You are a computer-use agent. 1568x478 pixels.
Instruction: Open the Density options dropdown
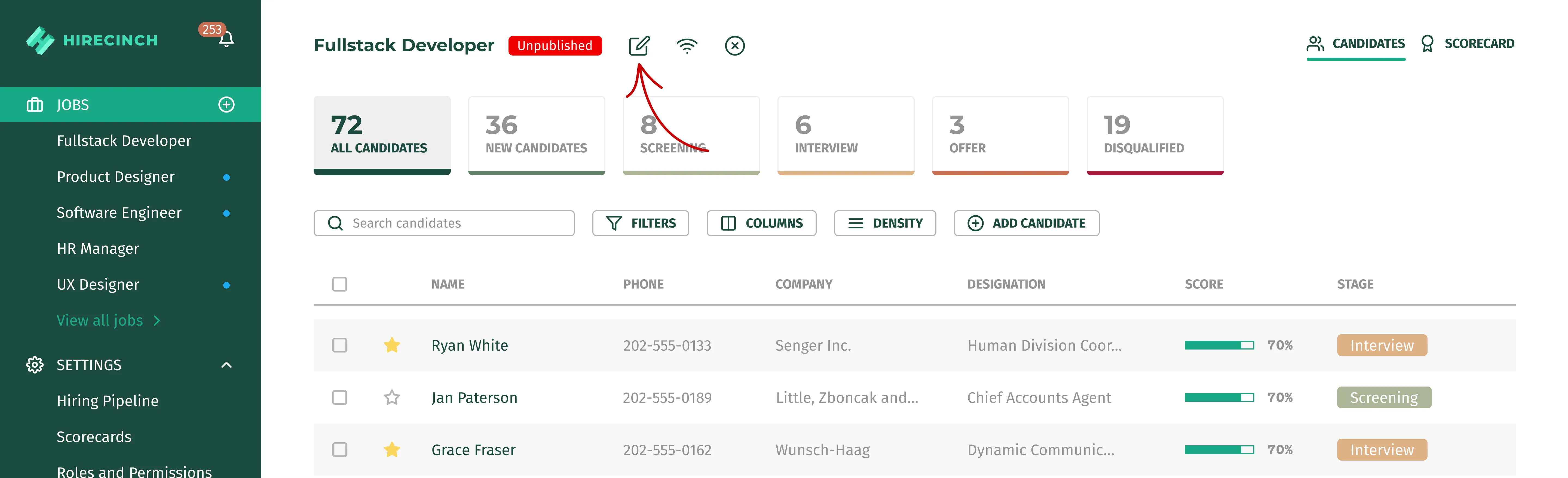click(x=885, y=223)
